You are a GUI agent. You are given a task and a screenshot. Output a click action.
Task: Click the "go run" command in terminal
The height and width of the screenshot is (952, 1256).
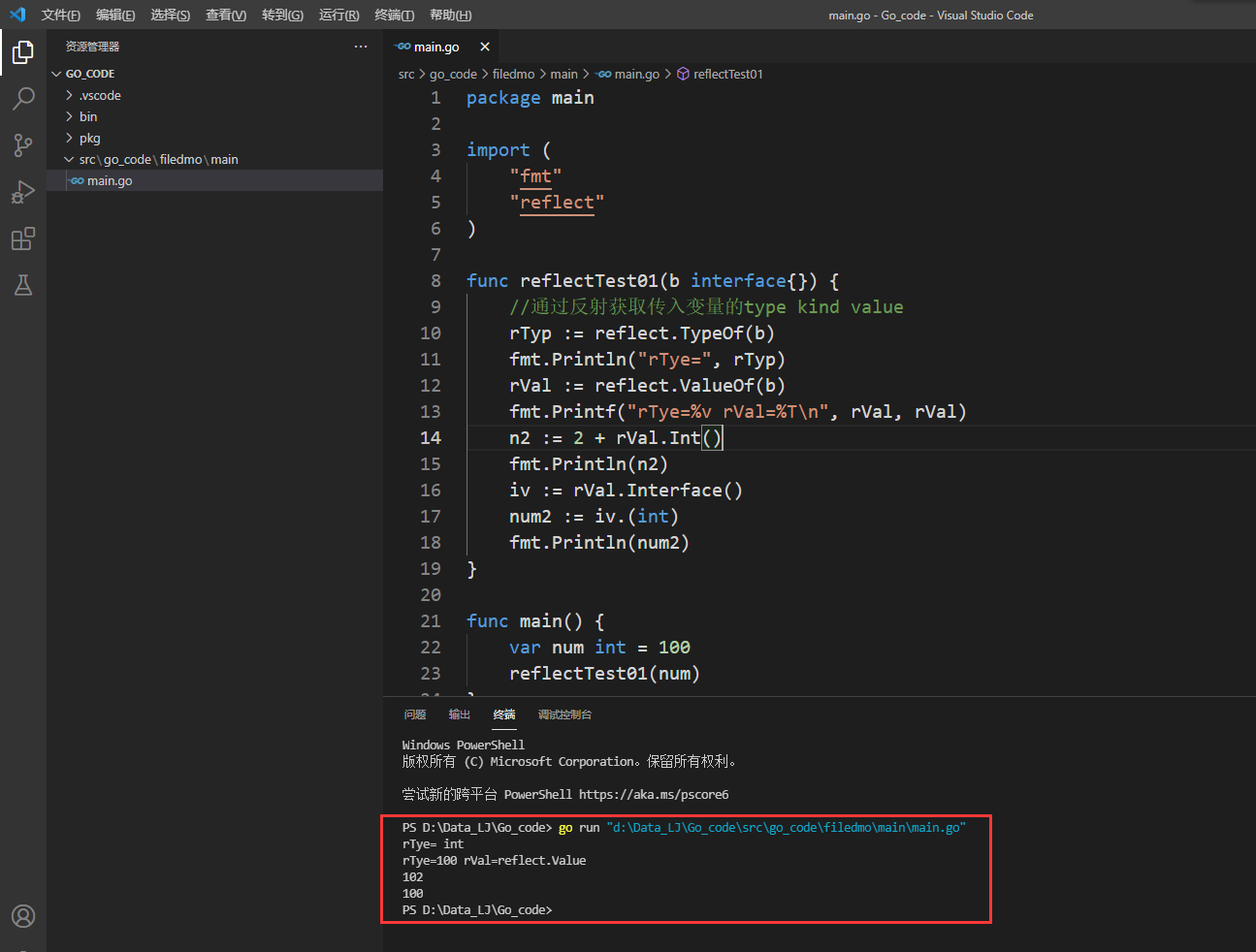point(579,828)
